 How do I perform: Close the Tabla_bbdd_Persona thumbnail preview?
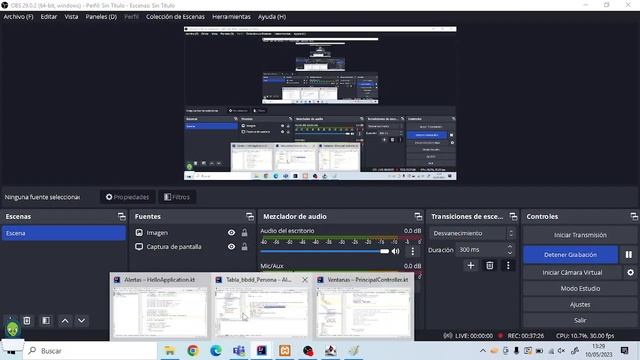click(305, 280)
